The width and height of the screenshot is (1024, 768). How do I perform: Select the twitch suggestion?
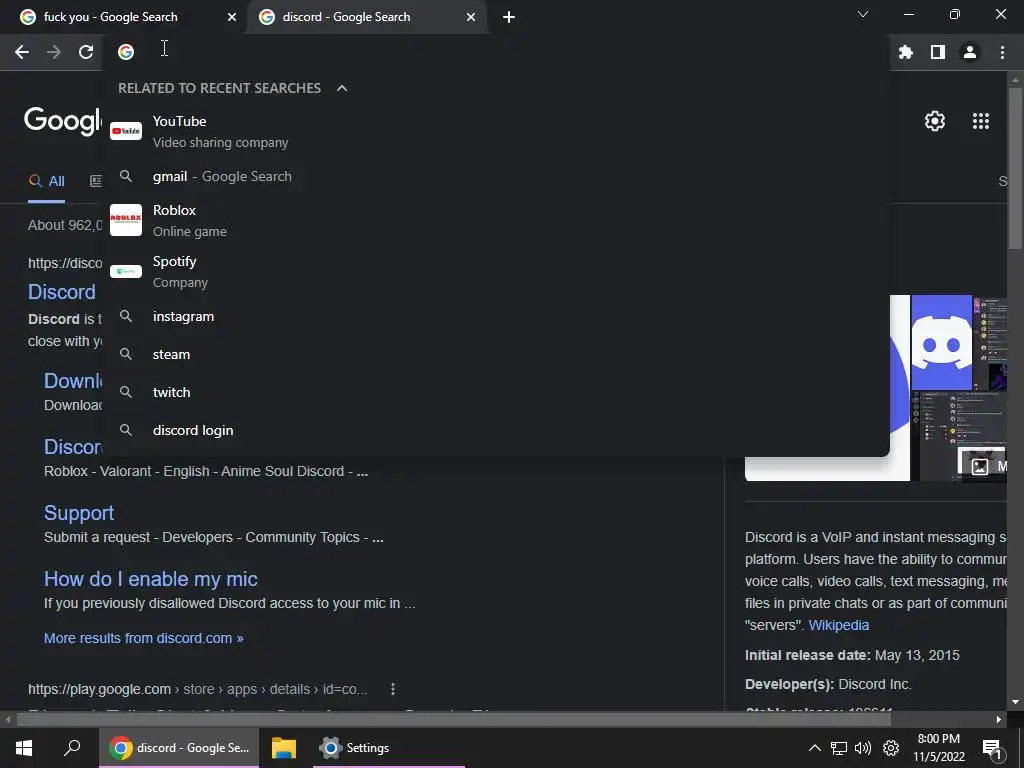[x=496, y=392]
